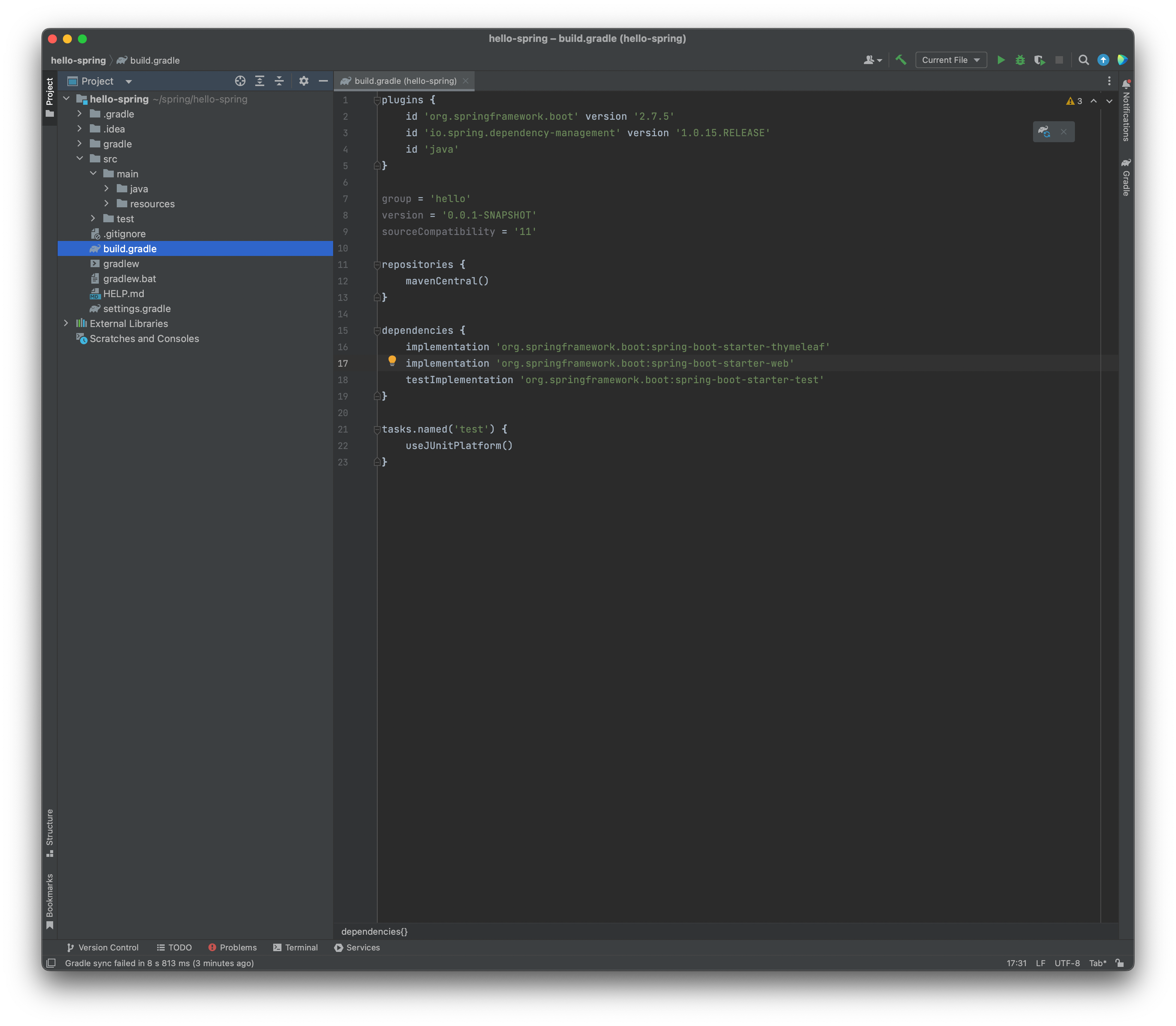Collapse the main folder
The height and width of the screenshot is (1026, 1176).
[93, 174]
